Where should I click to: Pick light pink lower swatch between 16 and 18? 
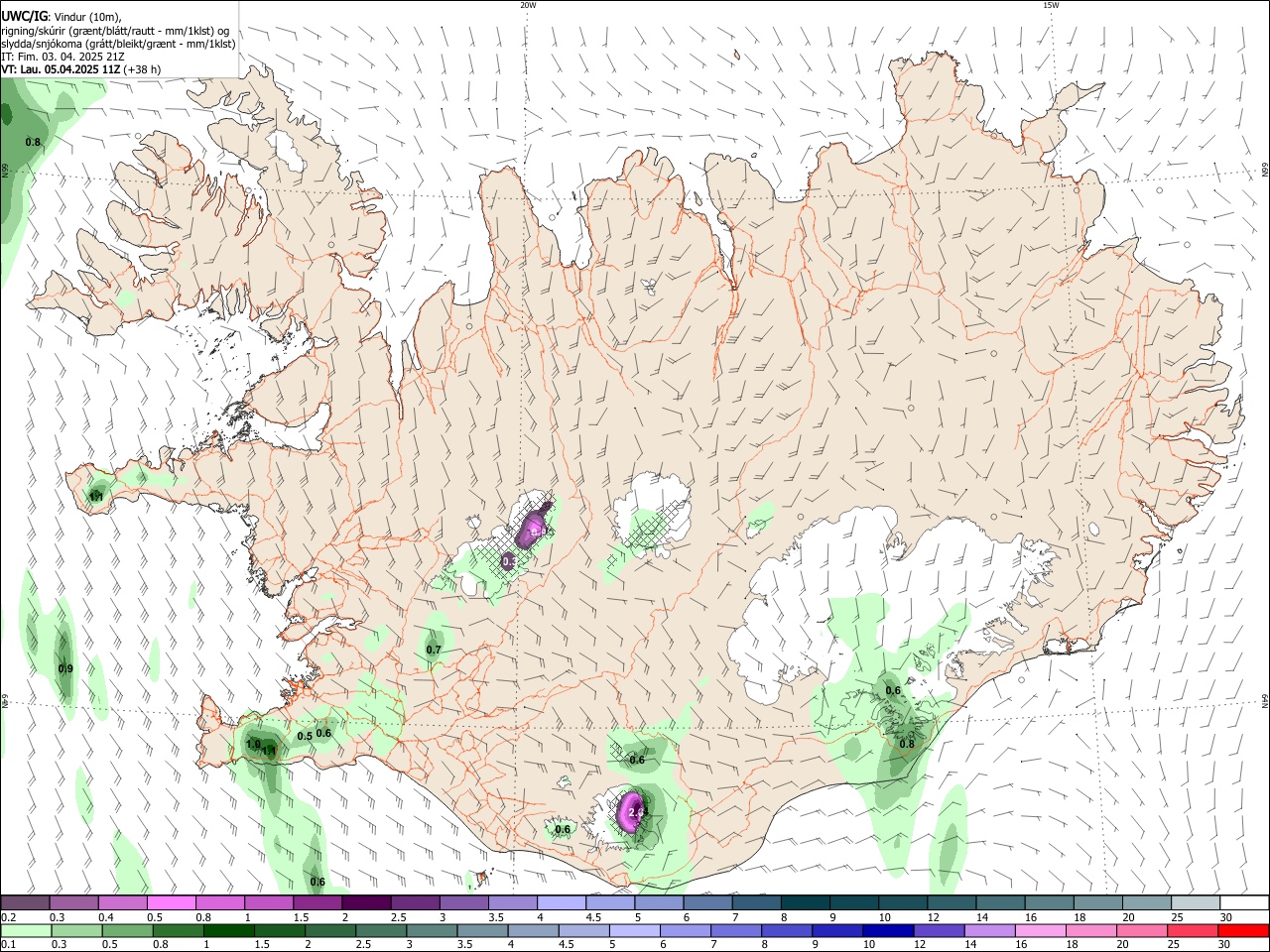tap(1042, 931)
